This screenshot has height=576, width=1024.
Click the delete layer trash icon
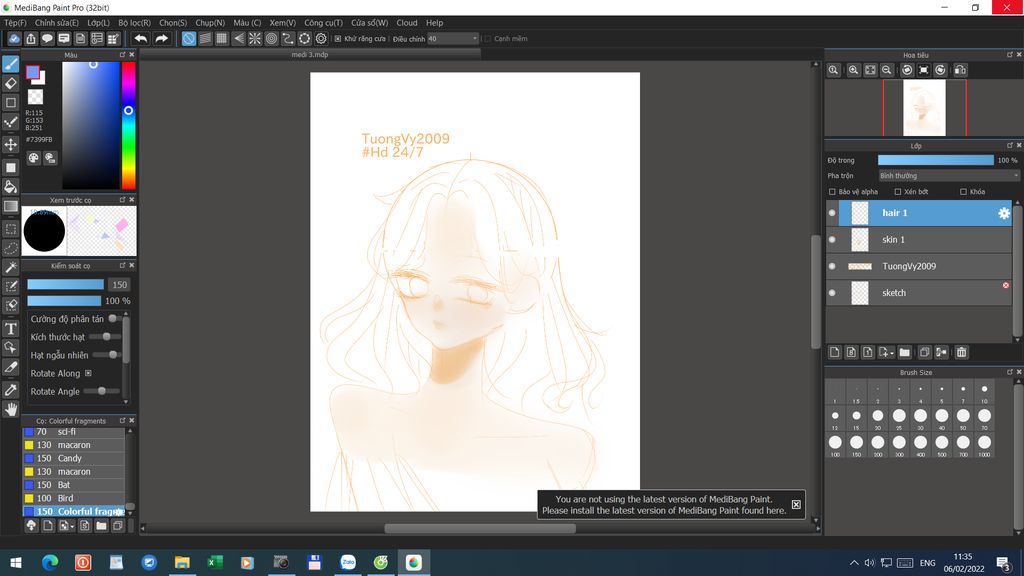click(x=961, y=352)
